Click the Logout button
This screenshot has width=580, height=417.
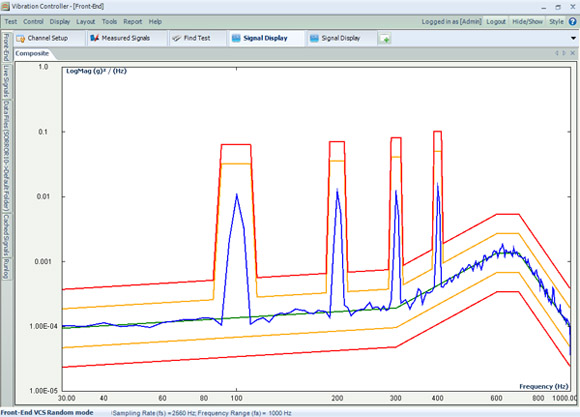click(496, 21)
